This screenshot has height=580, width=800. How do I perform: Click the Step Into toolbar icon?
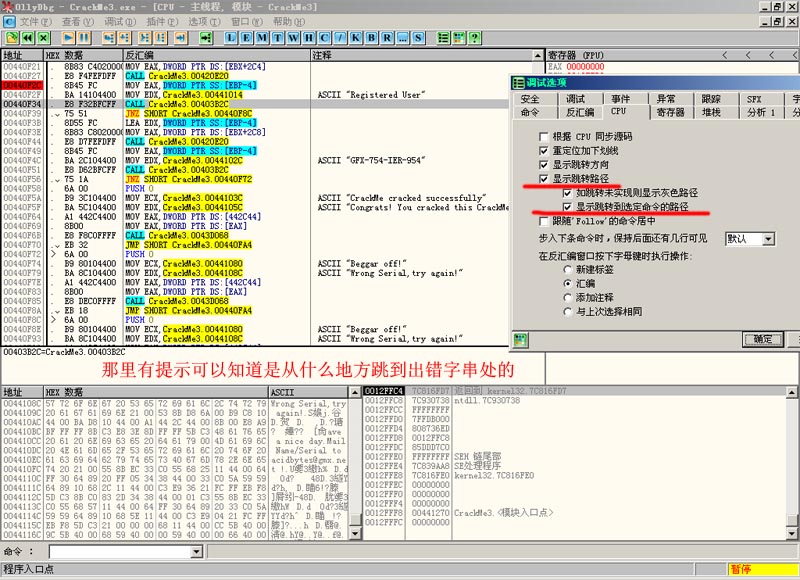coord(109,38)
